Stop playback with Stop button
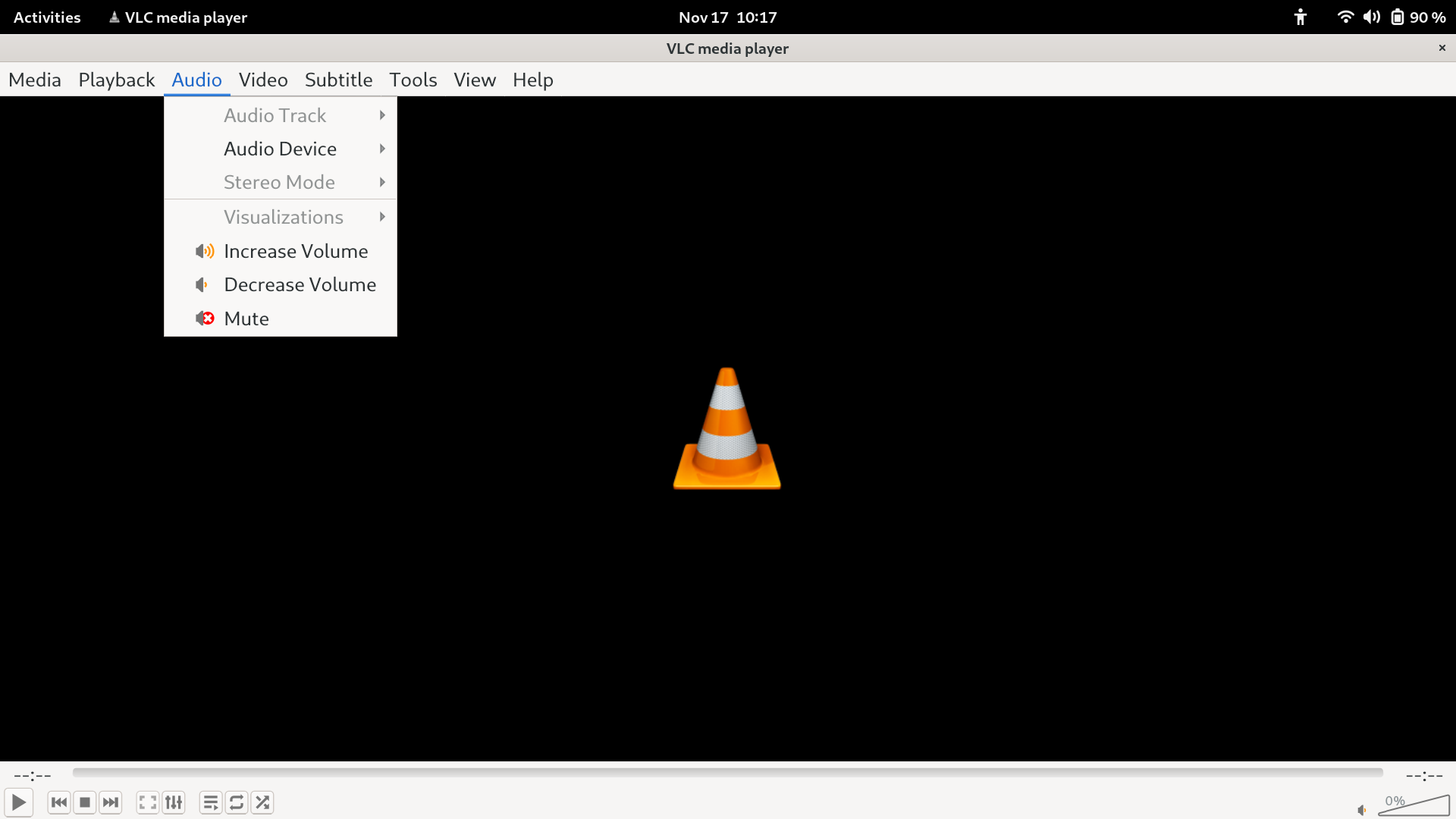 coord(85,802)
